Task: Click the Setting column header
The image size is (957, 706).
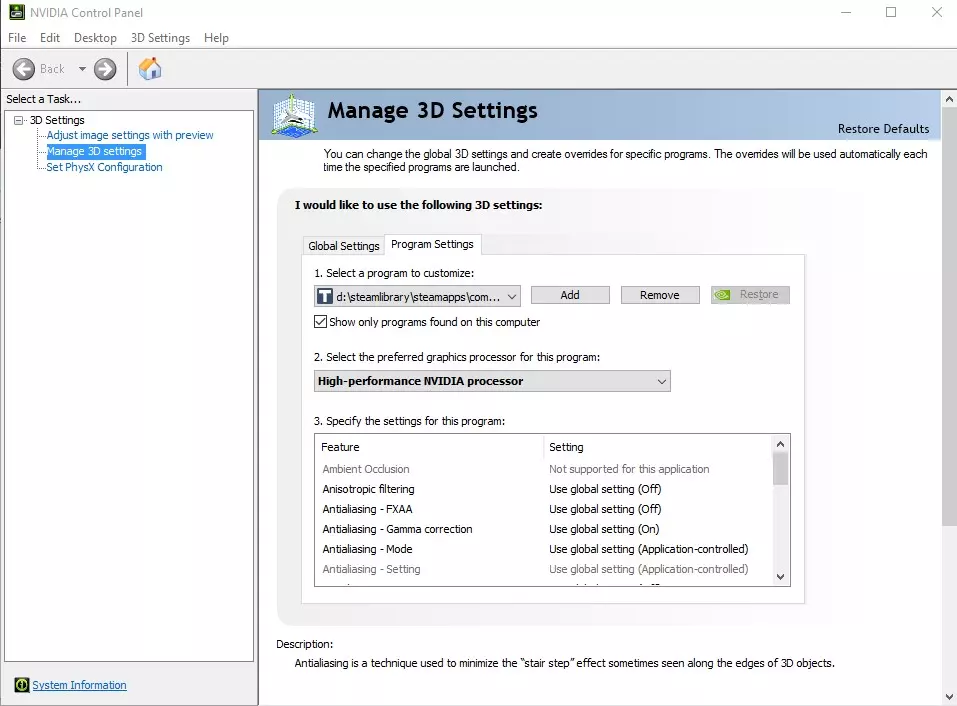Action: pyautogui.click(x=657, y=447)
